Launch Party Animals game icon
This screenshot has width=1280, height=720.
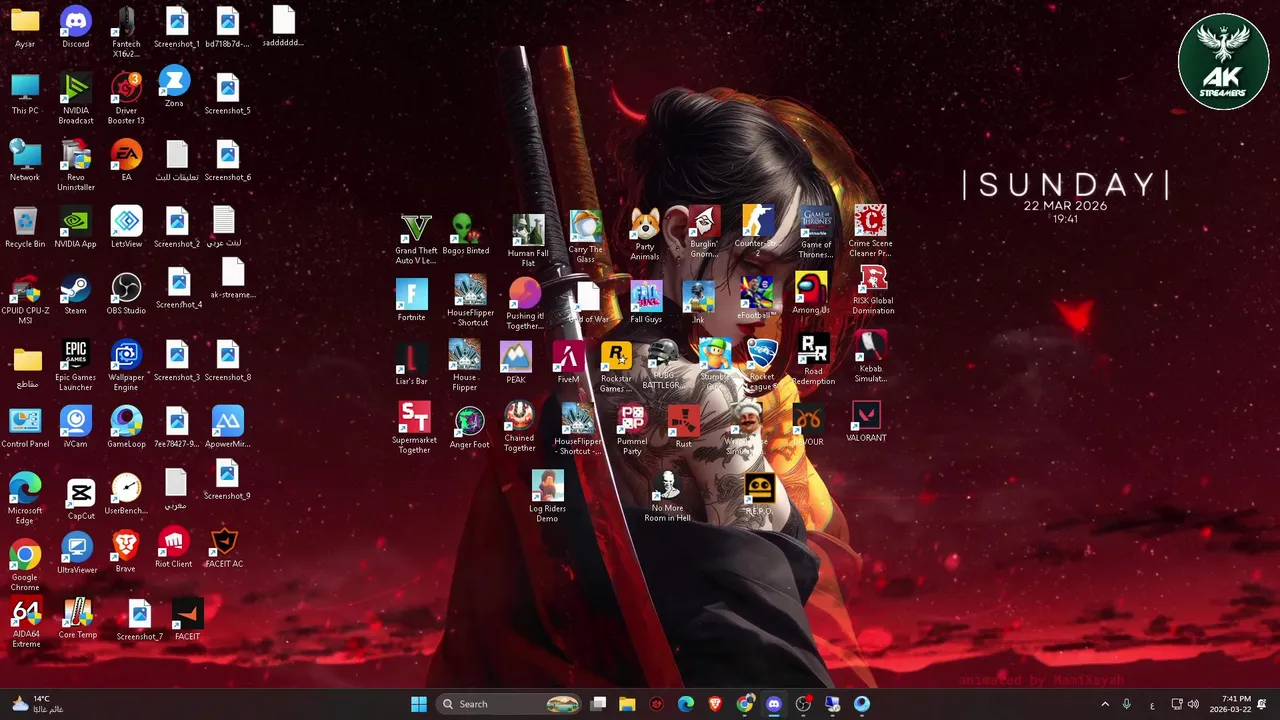(x=645, y=235)
